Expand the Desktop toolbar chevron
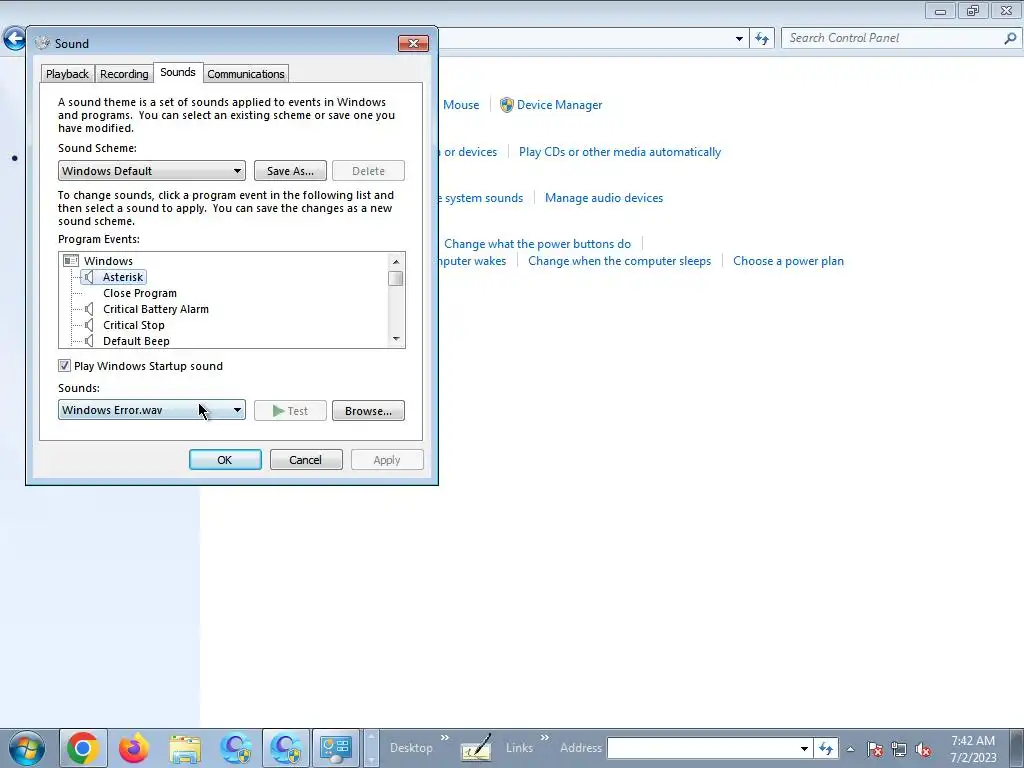The image size is (1024, 768). coord(445,738)
